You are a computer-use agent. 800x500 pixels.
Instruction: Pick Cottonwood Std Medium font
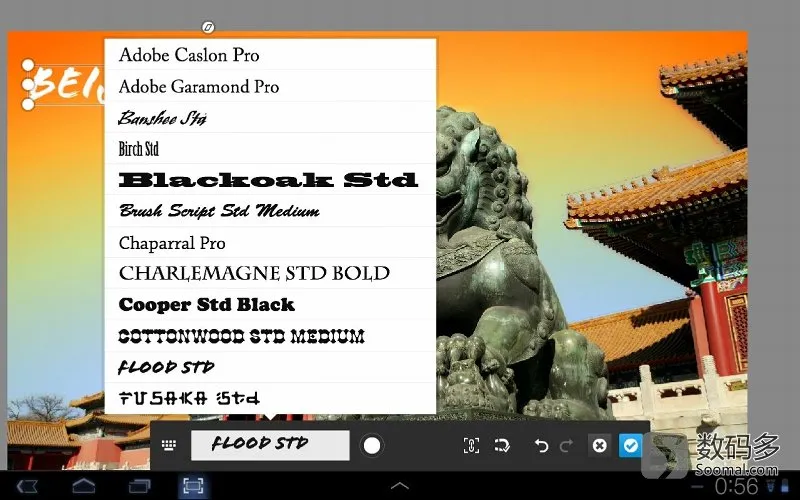coord(270,336)
